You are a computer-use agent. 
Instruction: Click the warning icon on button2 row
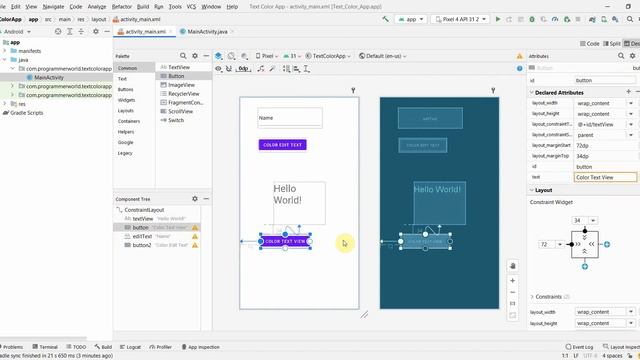coord(195,245)
